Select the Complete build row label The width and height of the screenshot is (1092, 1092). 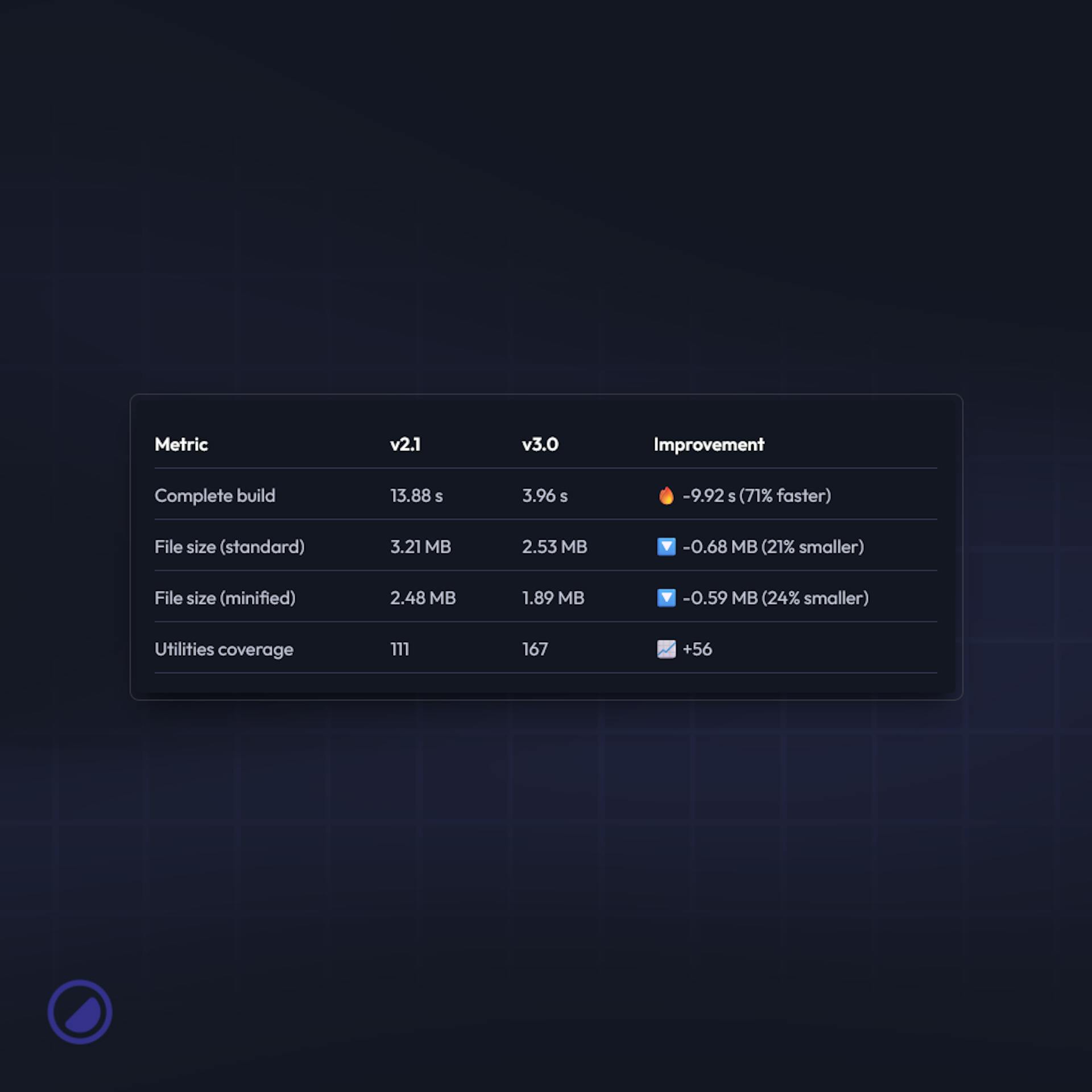214,495
